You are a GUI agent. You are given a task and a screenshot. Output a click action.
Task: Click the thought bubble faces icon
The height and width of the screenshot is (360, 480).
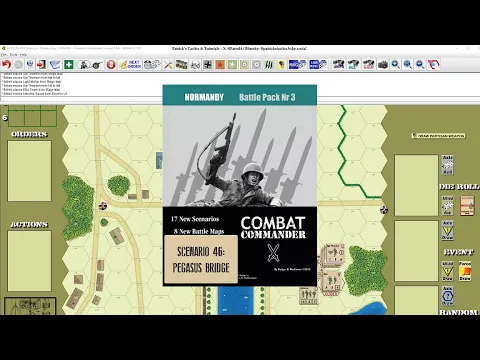point(152,64)
